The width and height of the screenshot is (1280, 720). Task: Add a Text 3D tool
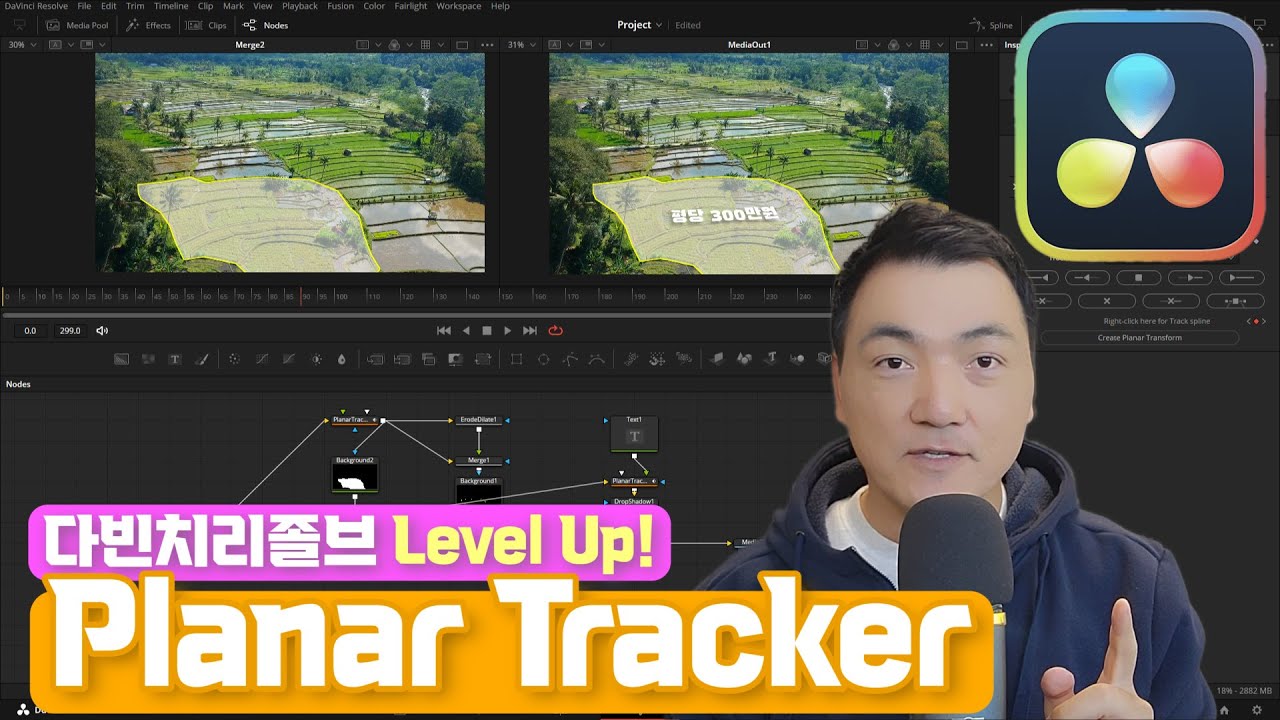click(771, 359)
